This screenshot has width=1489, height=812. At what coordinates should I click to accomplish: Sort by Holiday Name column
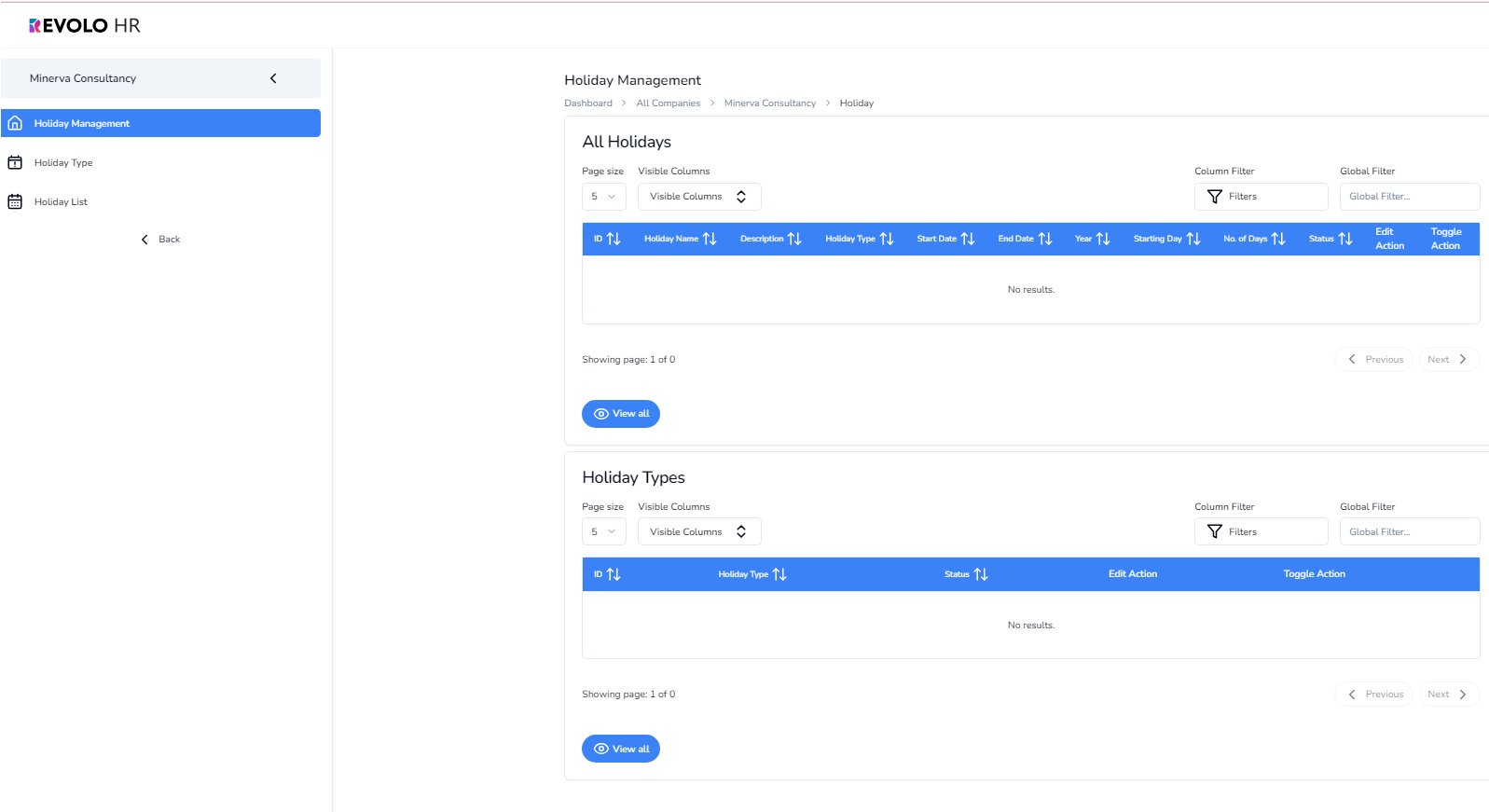(x=681, y=239)
